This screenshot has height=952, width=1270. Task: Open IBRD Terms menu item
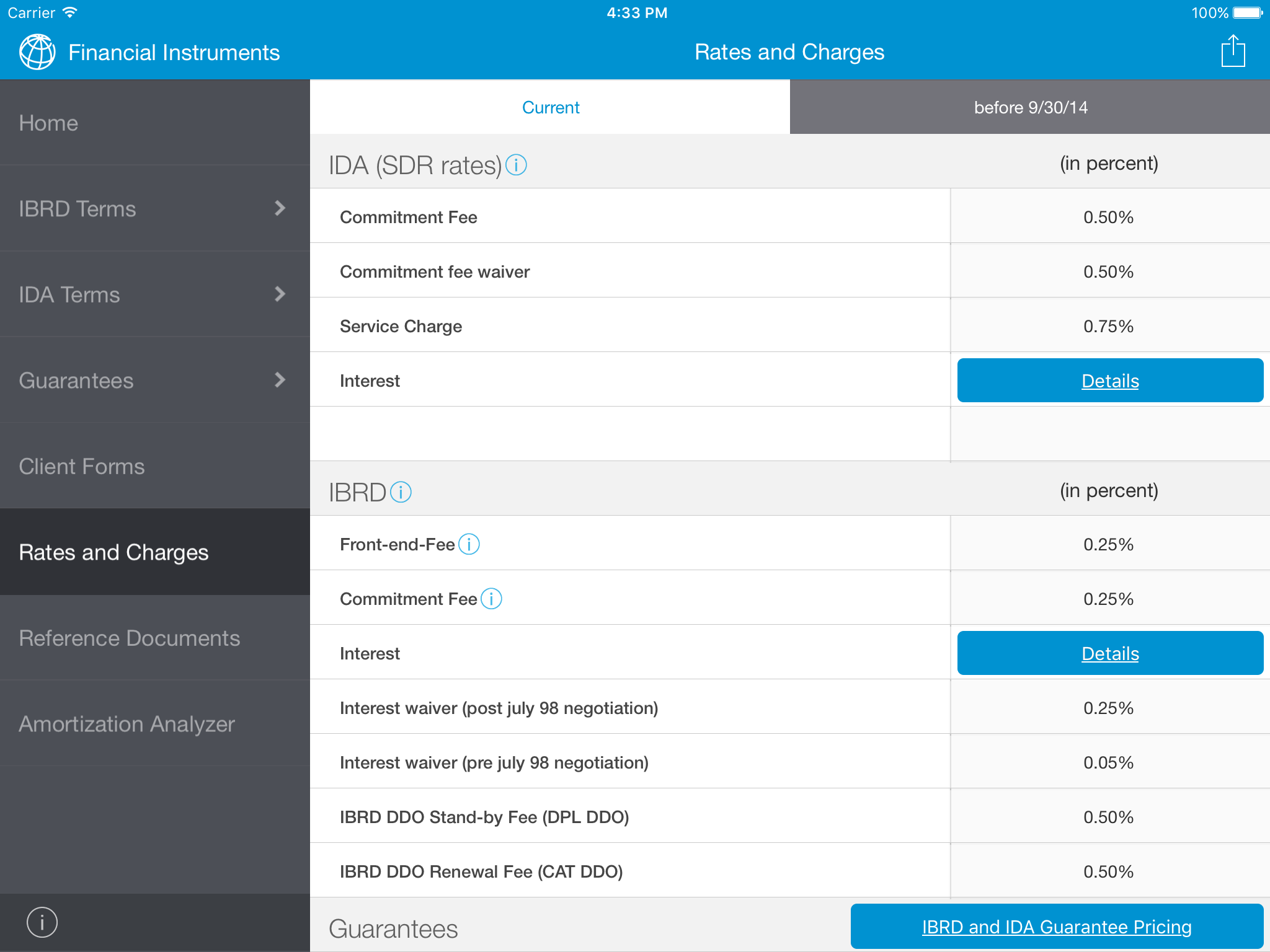click(155, 208)
